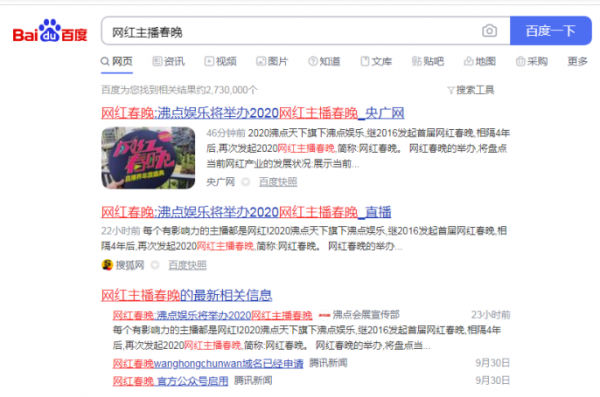Select the 采购 purchasing tab
Viewport: 600px width, 397px height.
[x=532, y=61]
